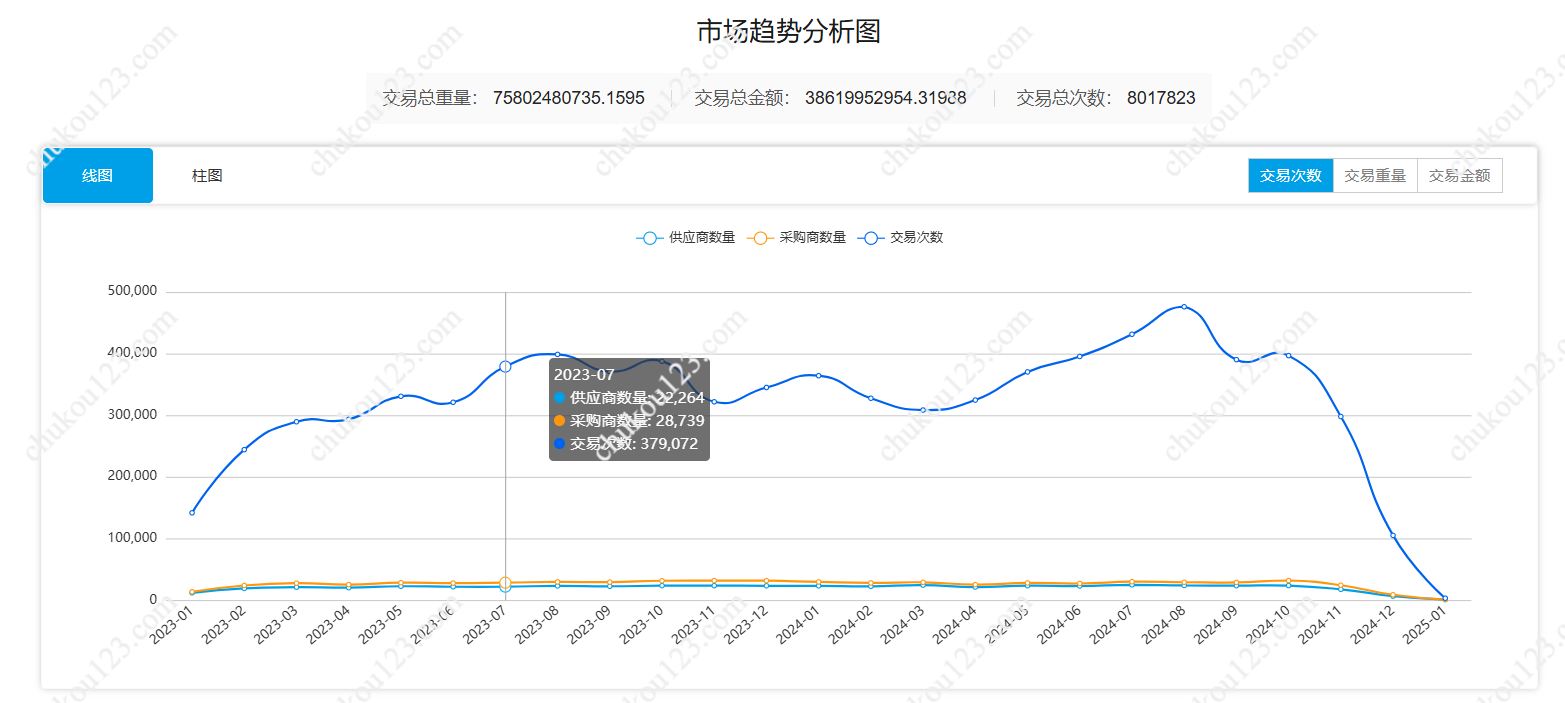
Task: Switch to the 线图 line chart tab
Action: click(x=98, y=176)
